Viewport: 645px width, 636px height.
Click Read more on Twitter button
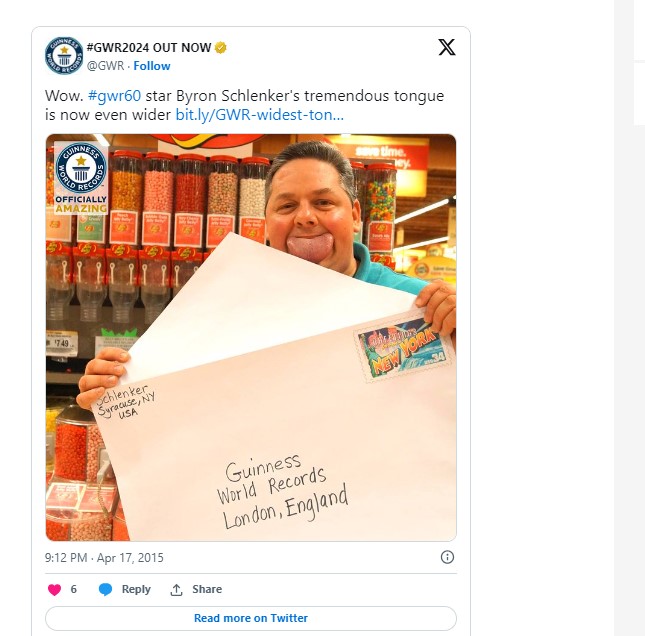251,618
